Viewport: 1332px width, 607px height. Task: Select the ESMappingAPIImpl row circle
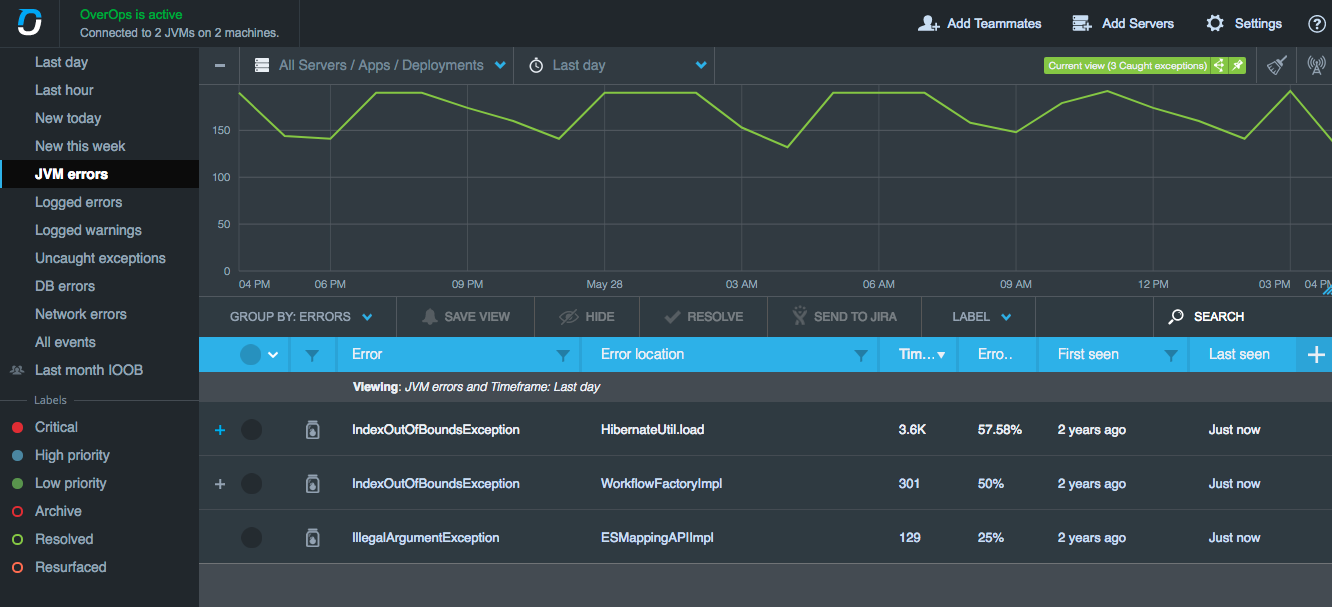(x=251, y=538)
